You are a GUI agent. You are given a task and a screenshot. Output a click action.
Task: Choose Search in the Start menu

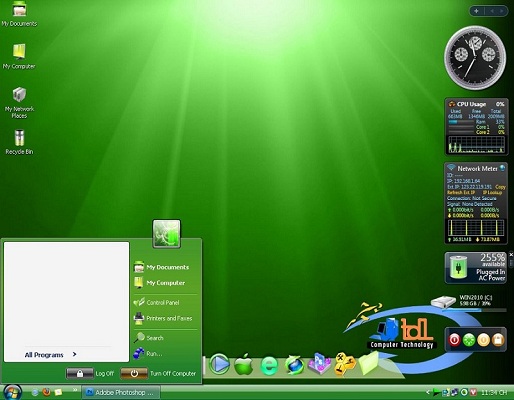point(149,338)
